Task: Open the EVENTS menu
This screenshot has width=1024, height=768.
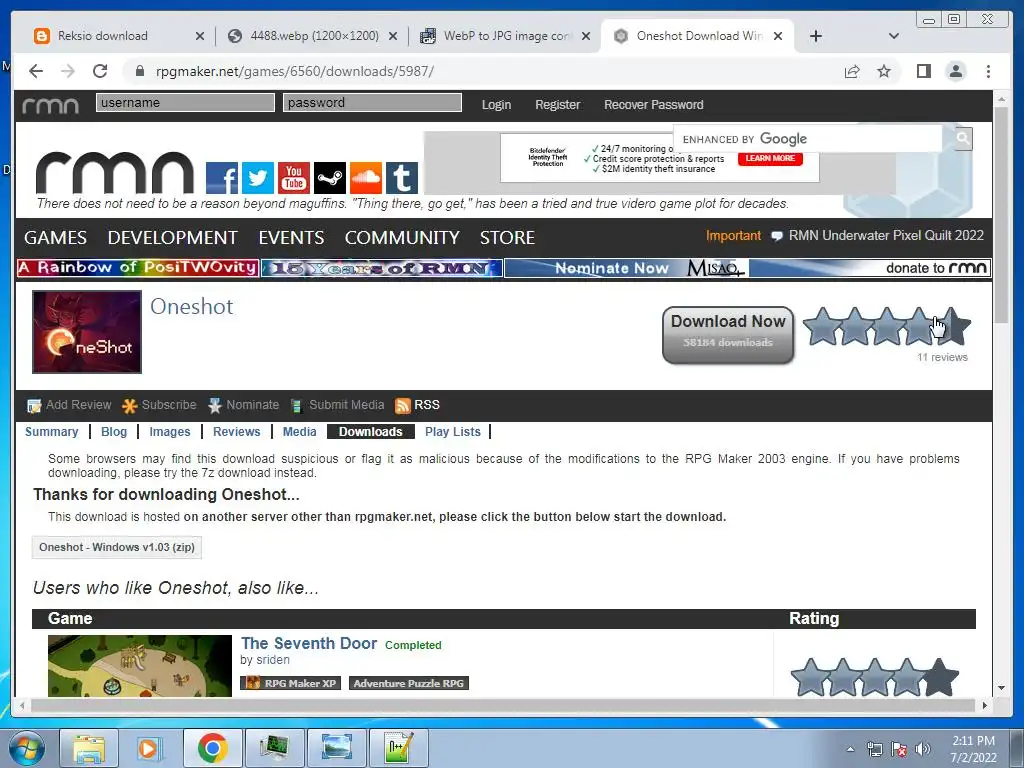Action: pyautogui.click(x=291, y=238)
